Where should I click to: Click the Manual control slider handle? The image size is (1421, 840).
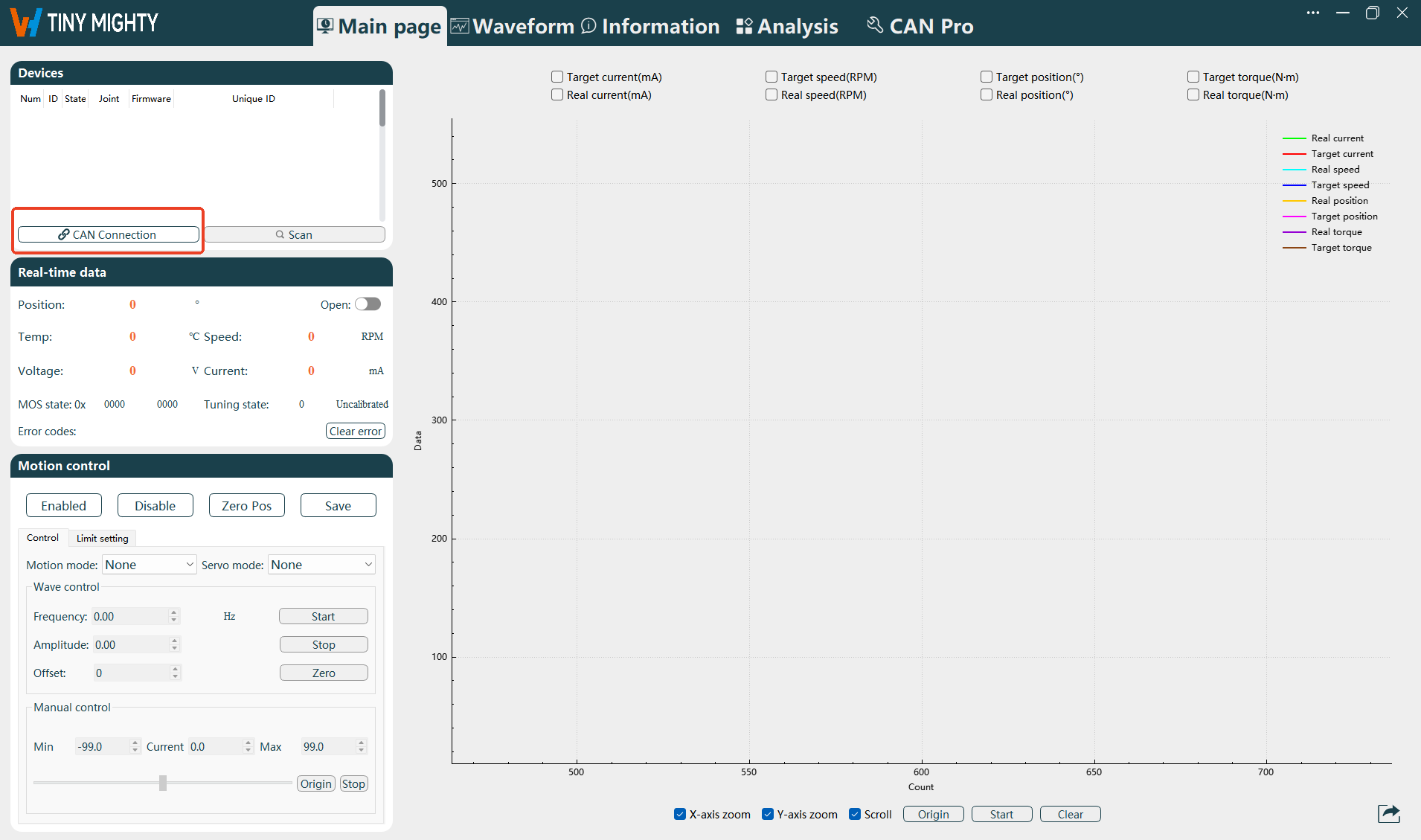click(x=163, y=783)
